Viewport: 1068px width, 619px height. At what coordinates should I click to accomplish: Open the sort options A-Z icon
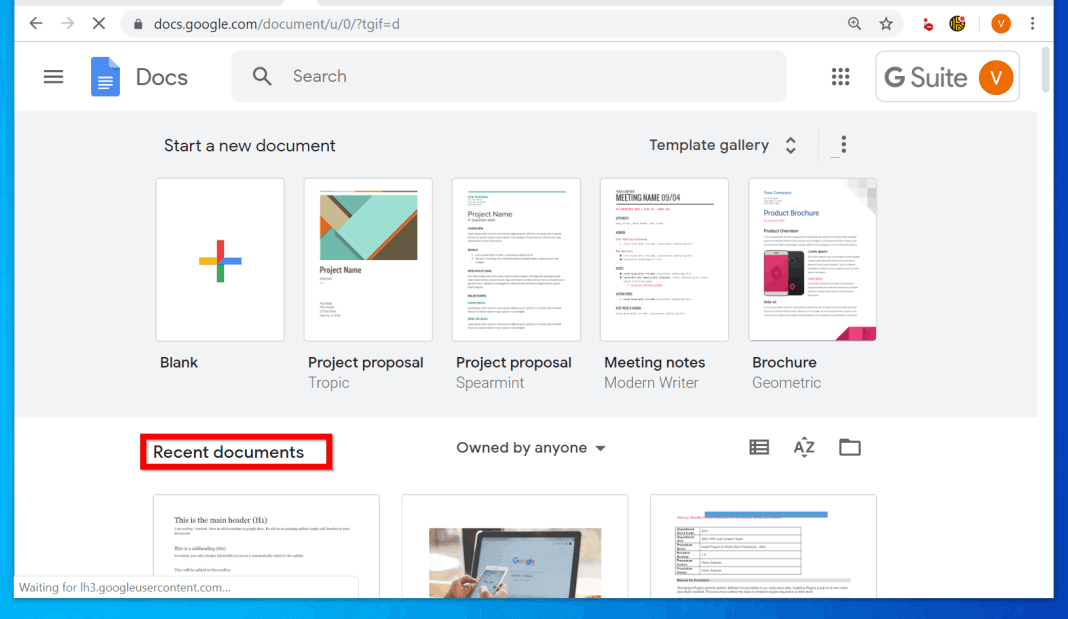tap(804, 447)
